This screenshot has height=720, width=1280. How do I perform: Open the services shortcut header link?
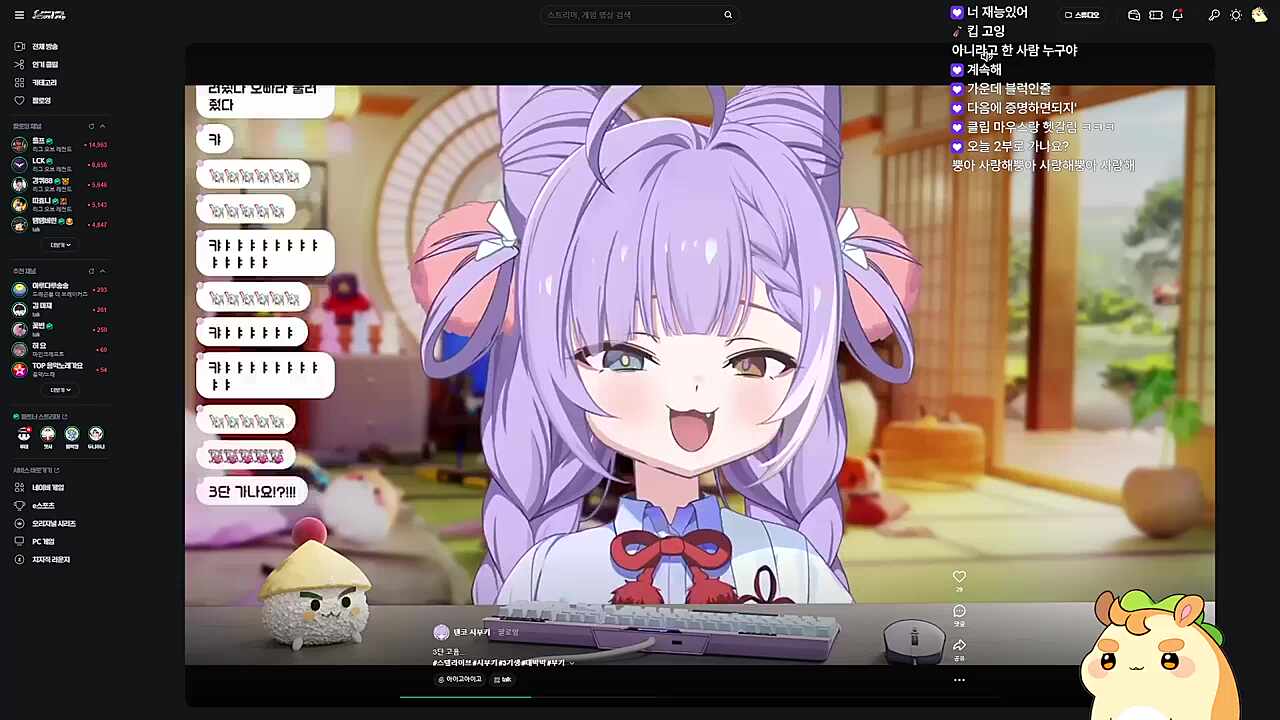(x=37, y=470)
